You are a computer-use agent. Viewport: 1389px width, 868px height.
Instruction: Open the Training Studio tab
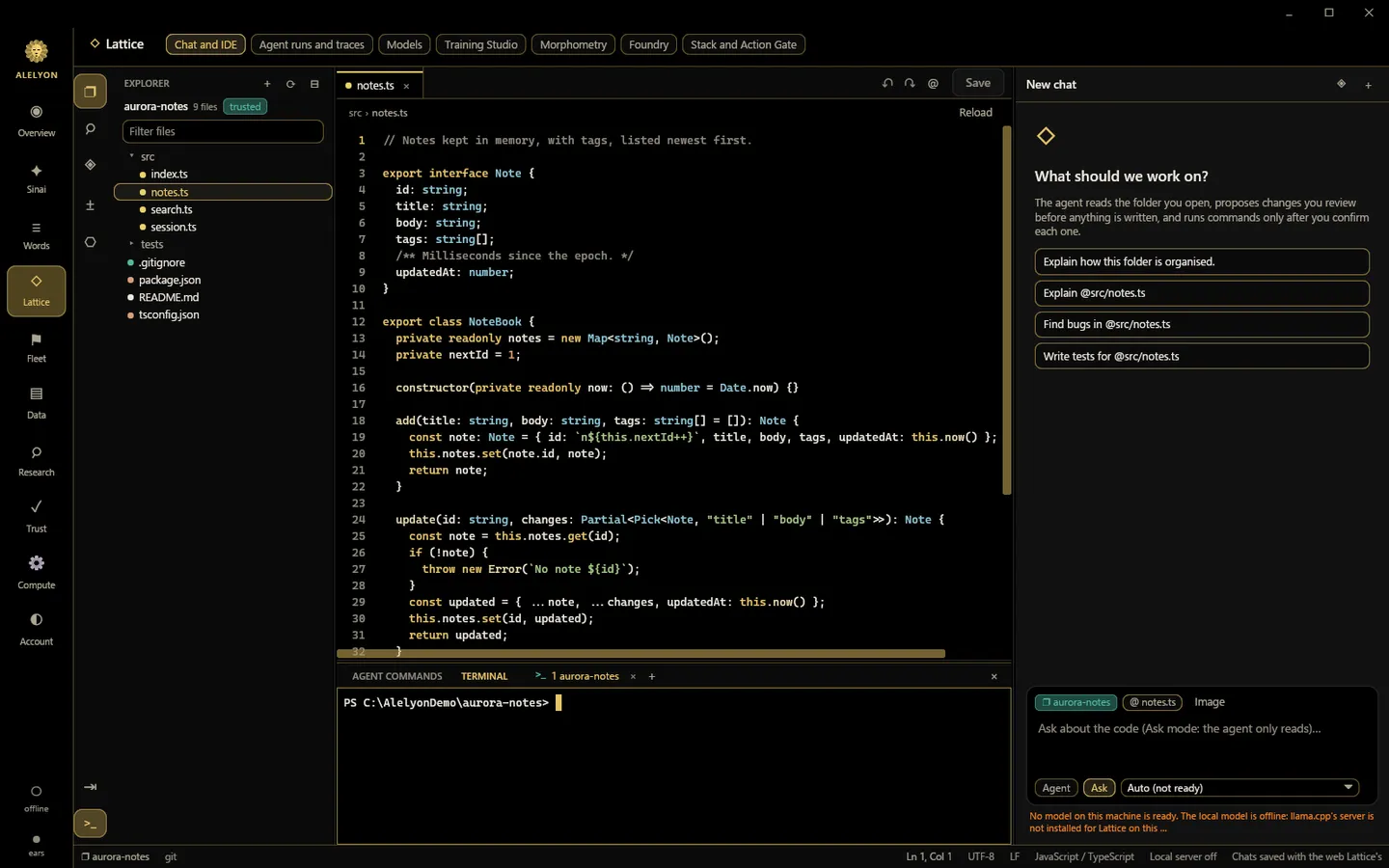point(480,44)
